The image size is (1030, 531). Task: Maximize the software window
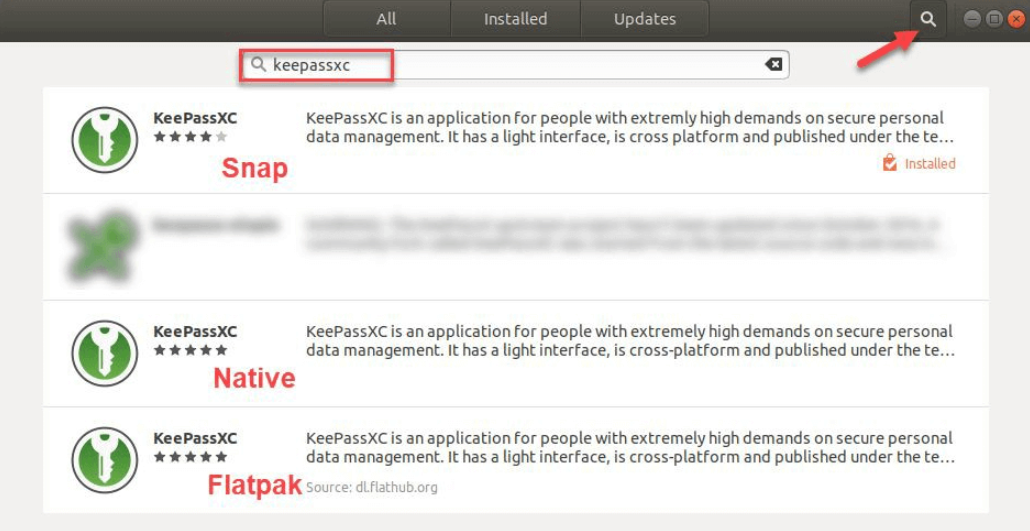[x=993, y=19]
